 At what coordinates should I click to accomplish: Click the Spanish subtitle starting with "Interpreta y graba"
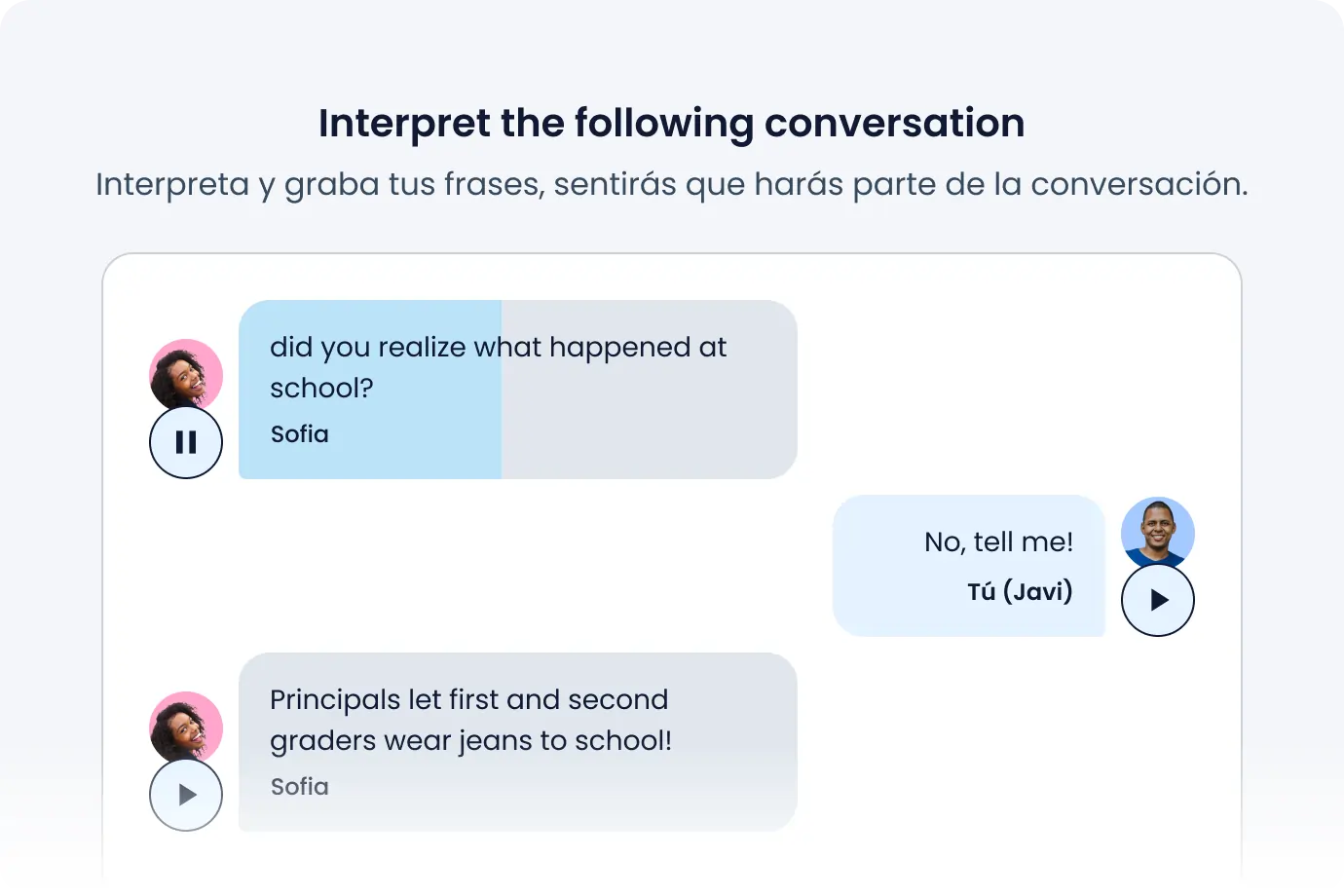[x=672, y=184]
